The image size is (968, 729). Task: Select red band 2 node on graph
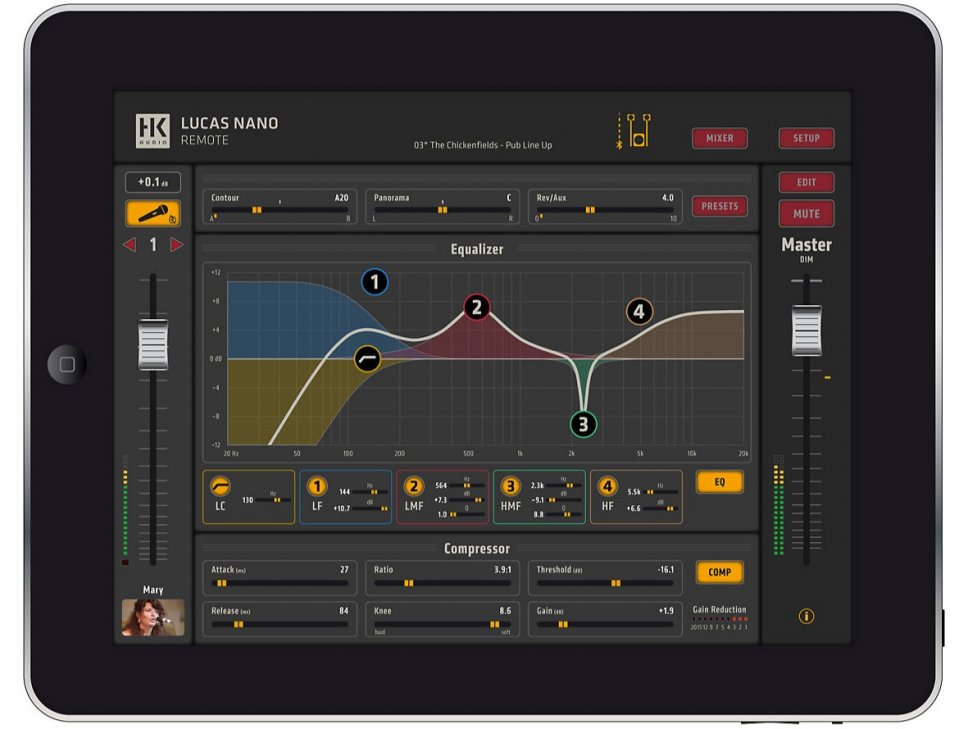[x=476, y=307]
